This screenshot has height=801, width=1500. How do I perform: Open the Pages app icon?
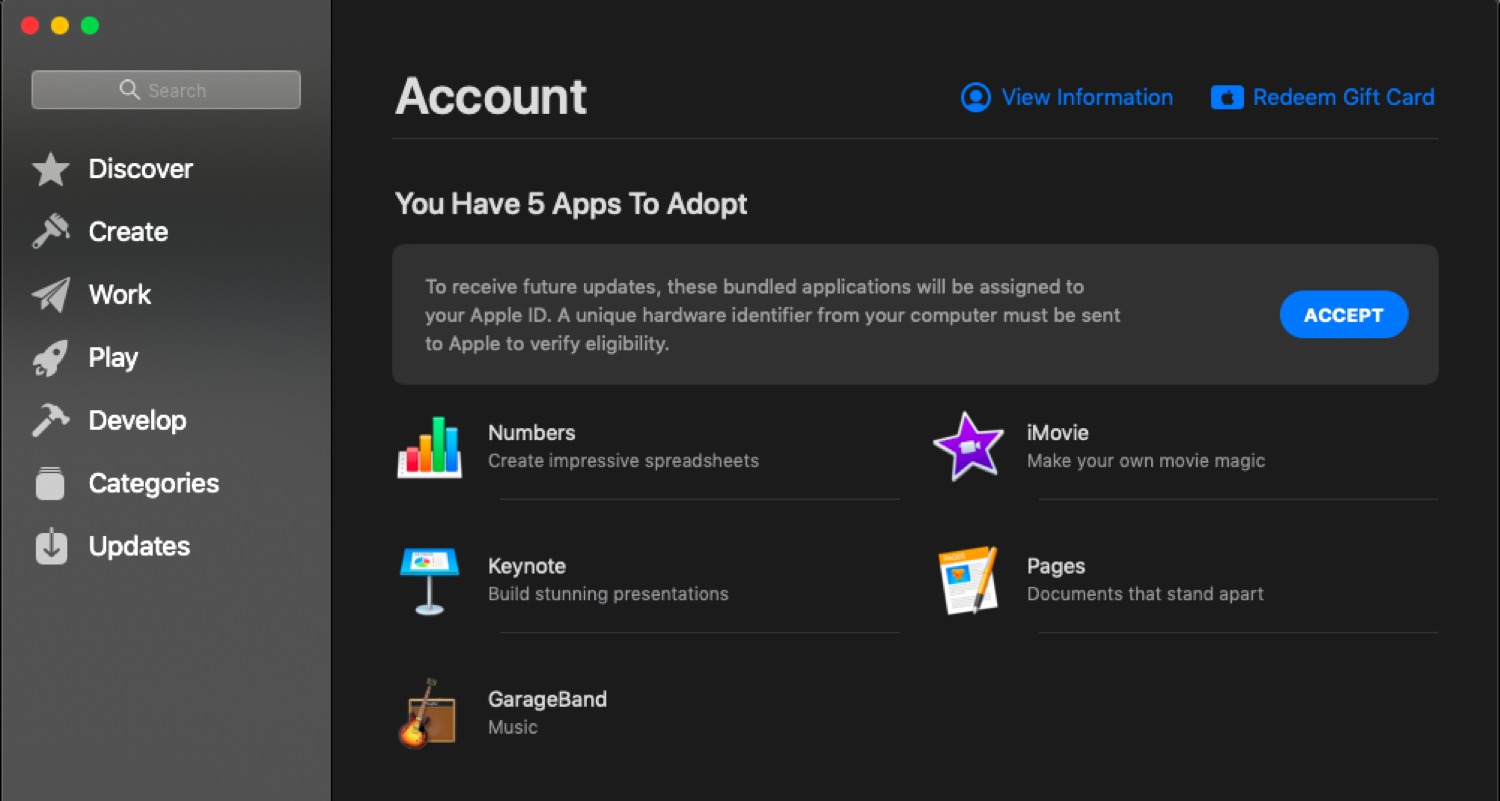pyautogui.click(x=968, y=580)
